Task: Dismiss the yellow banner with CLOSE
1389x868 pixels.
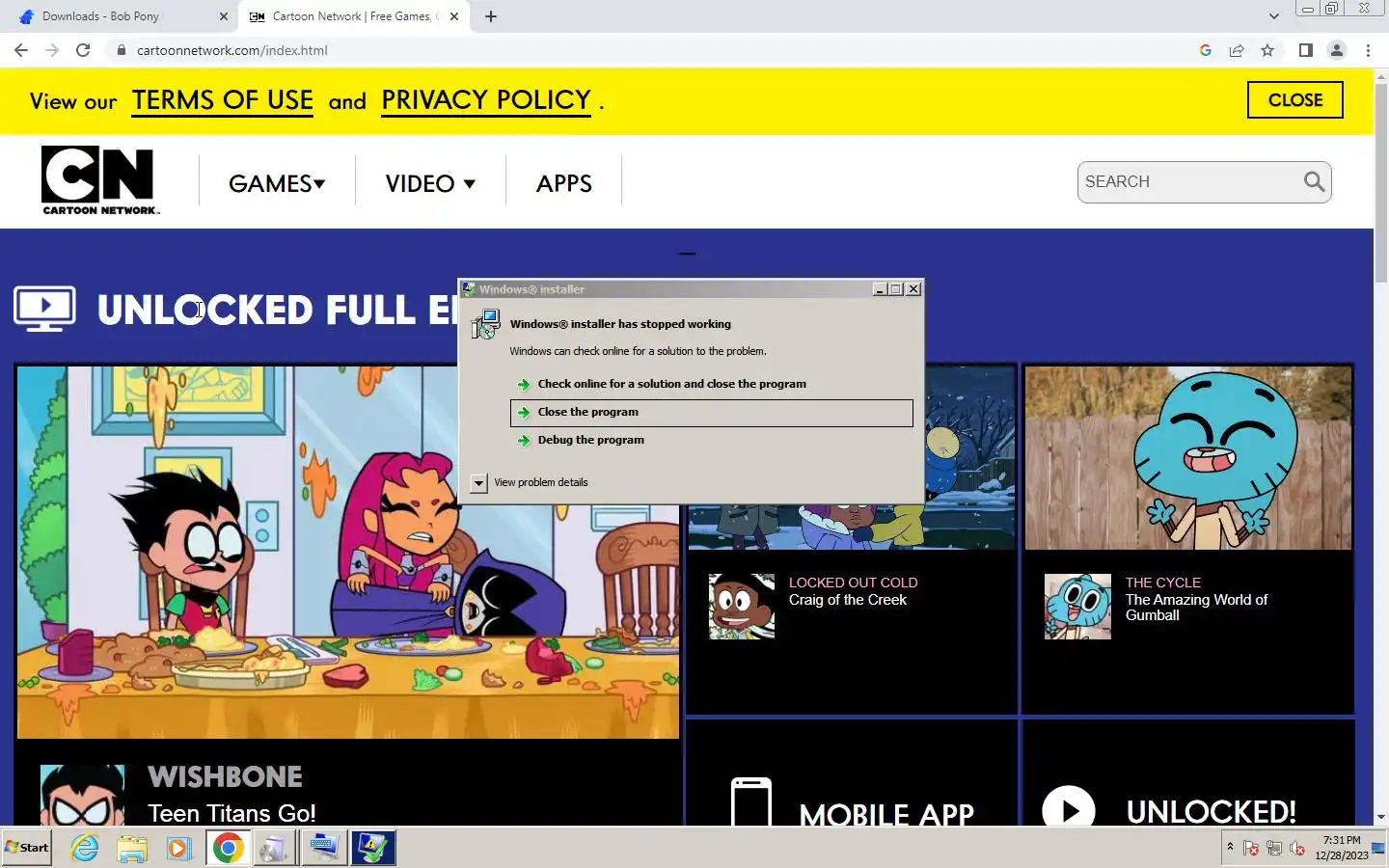Action: coord(1294,99)
